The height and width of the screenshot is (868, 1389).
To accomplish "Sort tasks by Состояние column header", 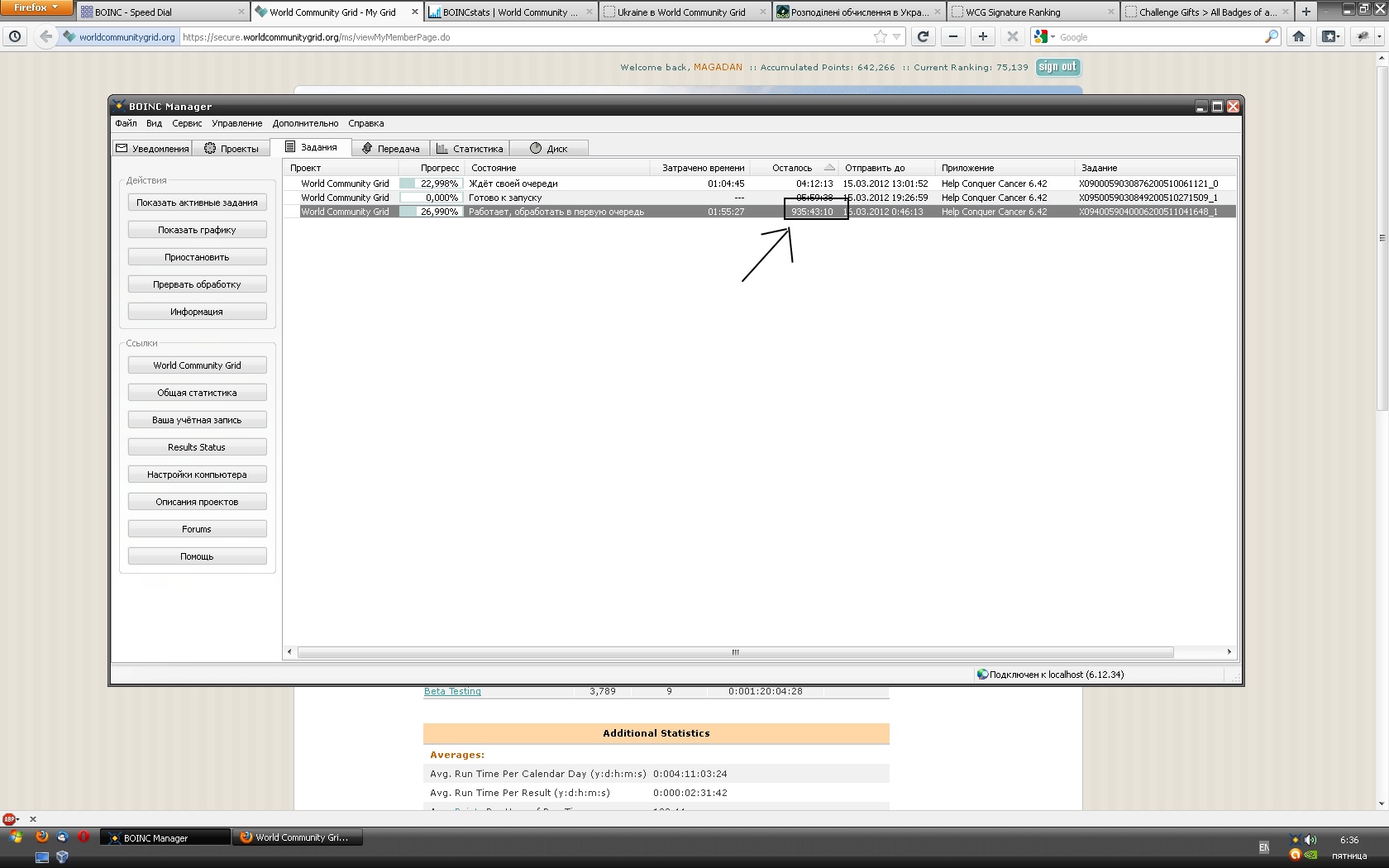I will 557,168.
